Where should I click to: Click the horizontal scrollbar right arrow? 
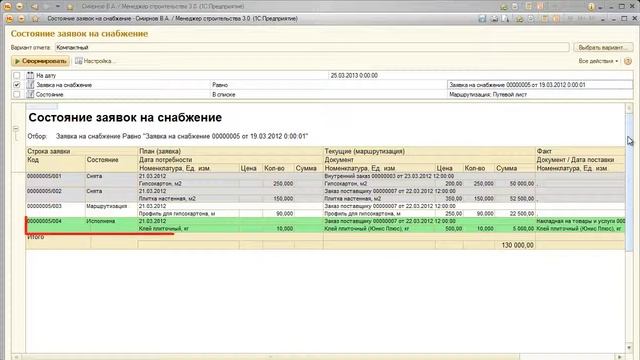coord(620,357)
